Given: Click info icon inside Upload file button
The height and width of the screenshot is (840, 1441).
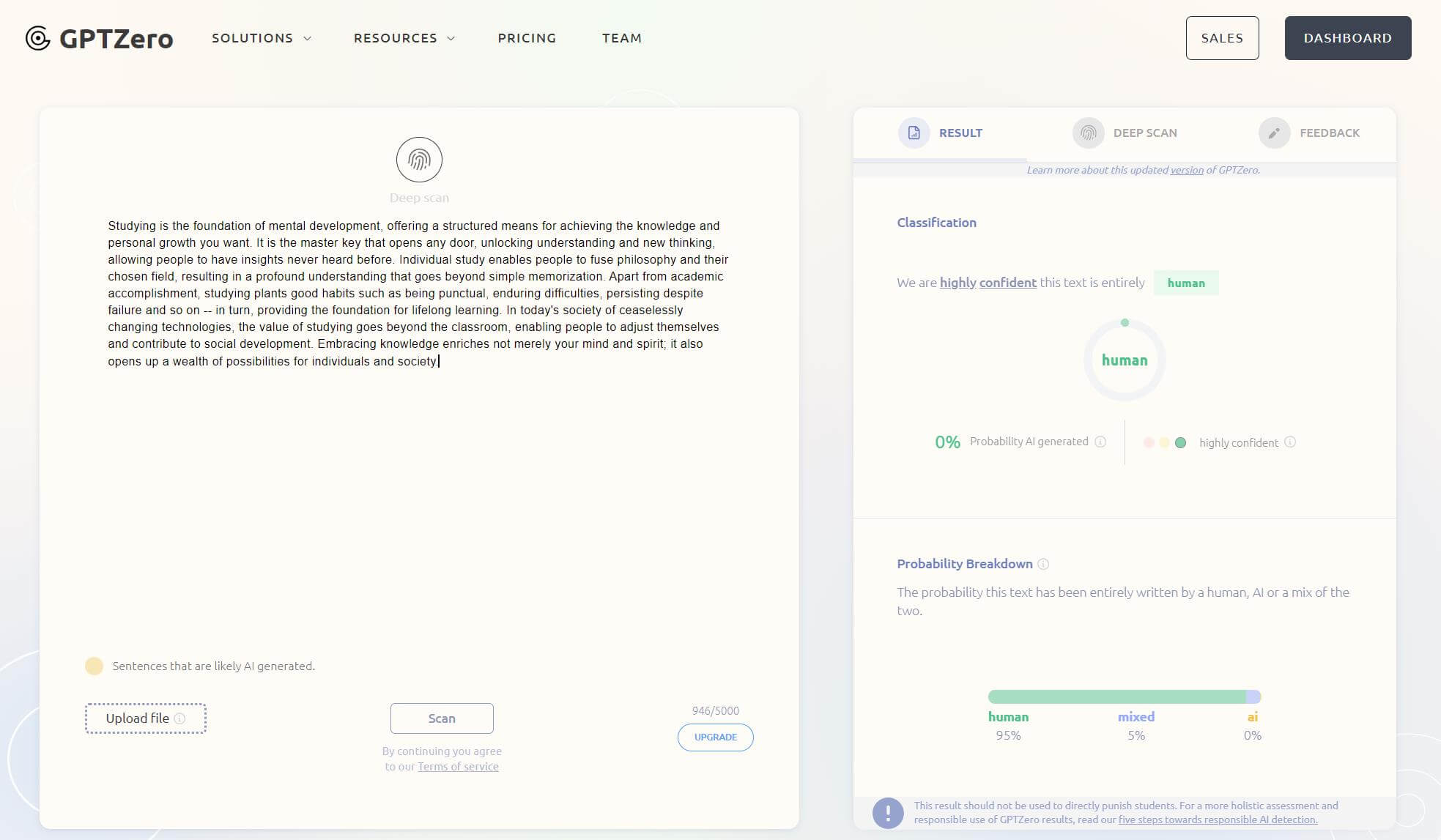Looking at the screenshot, I should pos(180,718).
